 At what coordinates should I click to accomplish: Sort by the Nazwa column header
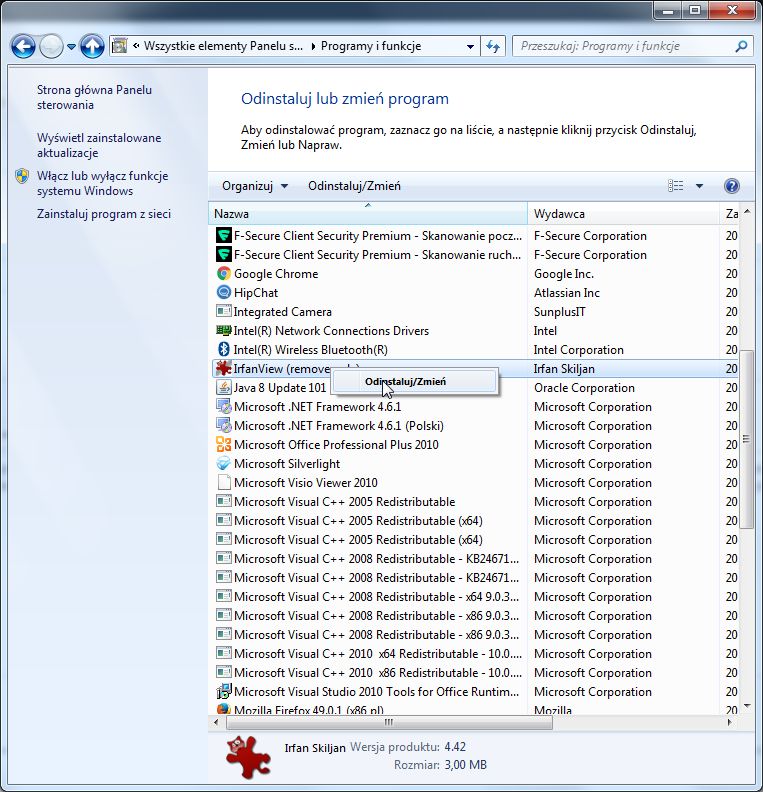pyautogui.click(x=368, y=214)
